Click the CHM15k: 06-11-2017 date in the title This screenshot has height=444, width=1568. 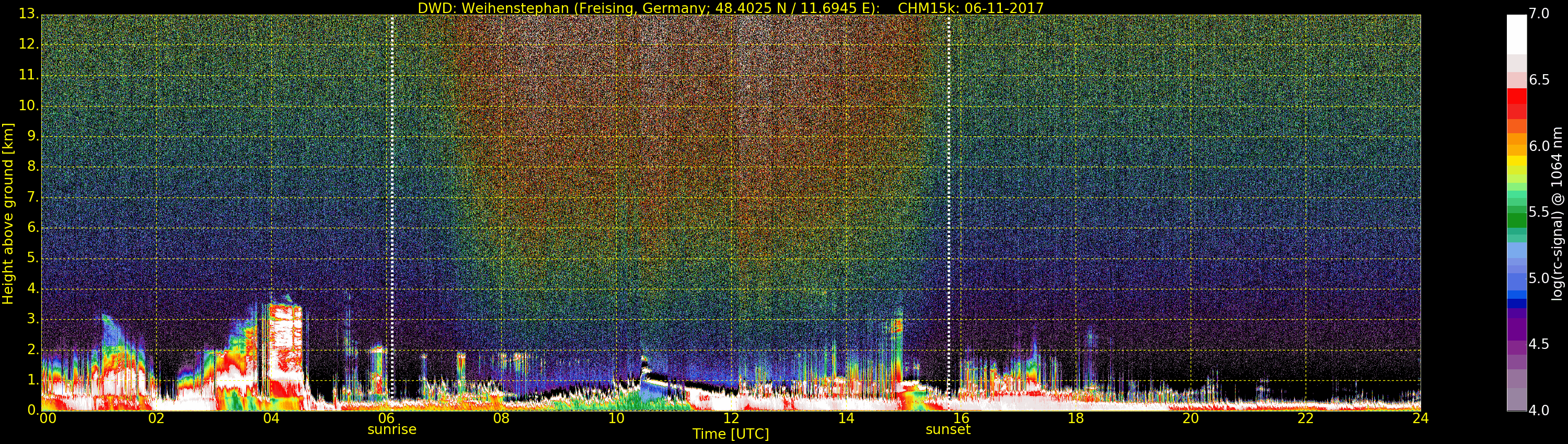click(970, 8)
